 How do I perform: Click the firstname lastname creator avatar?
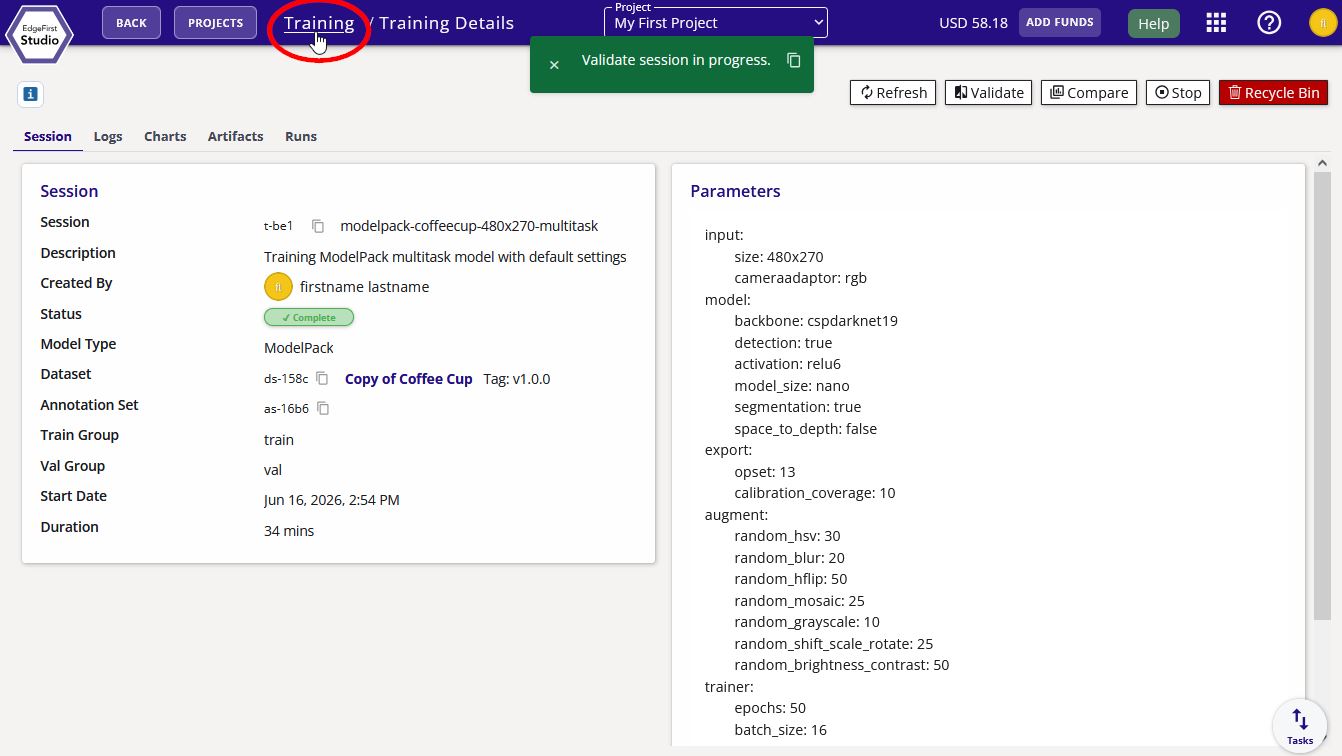pyautogui.click(x=278, y=286)
